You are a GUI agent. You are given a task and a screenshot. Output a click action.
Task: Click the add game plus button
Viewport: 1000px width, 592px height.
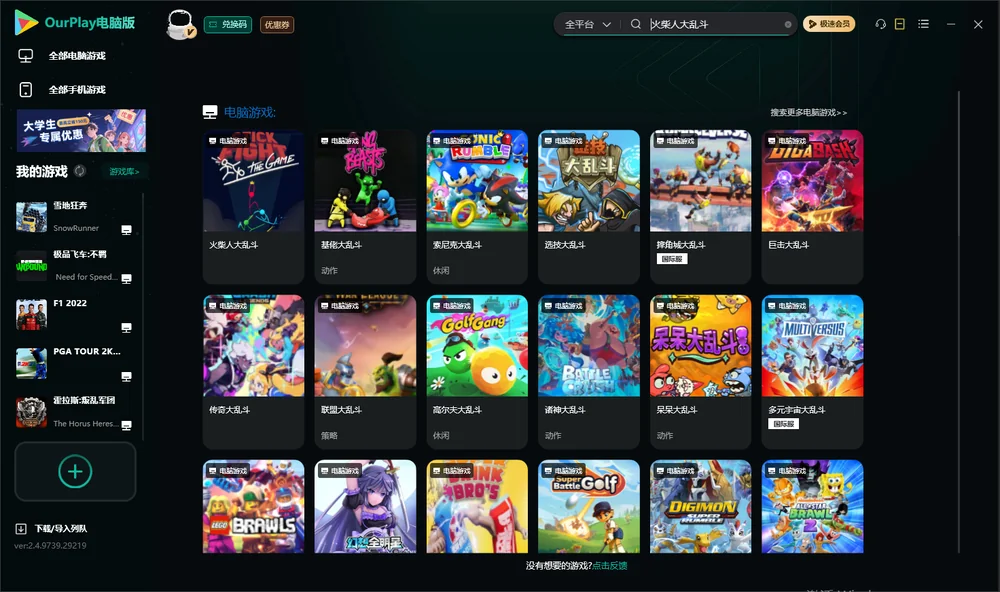pyautogui.click(x=75, y=471)
